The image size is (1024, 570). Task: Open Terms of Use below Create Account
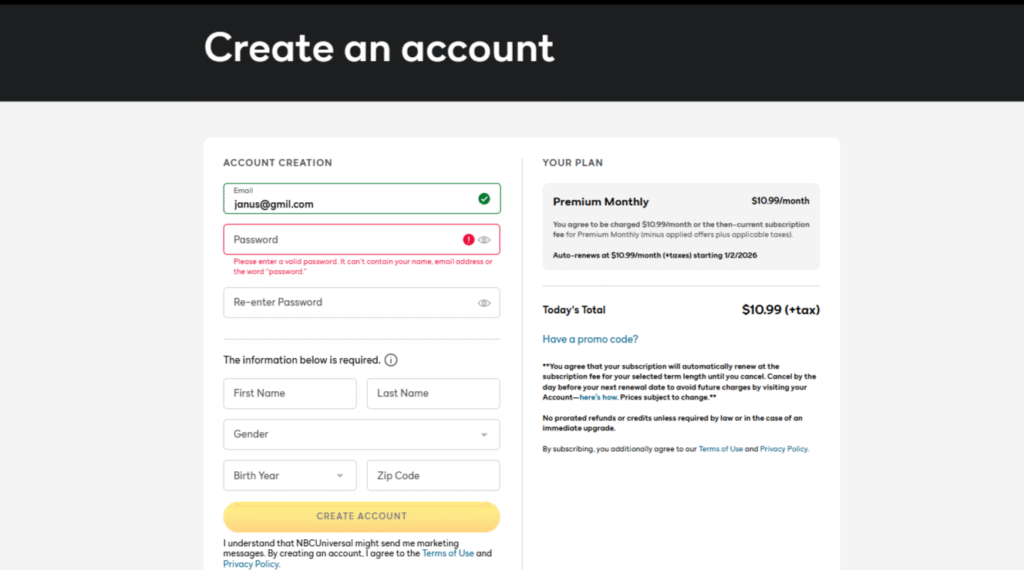point(447,553)
